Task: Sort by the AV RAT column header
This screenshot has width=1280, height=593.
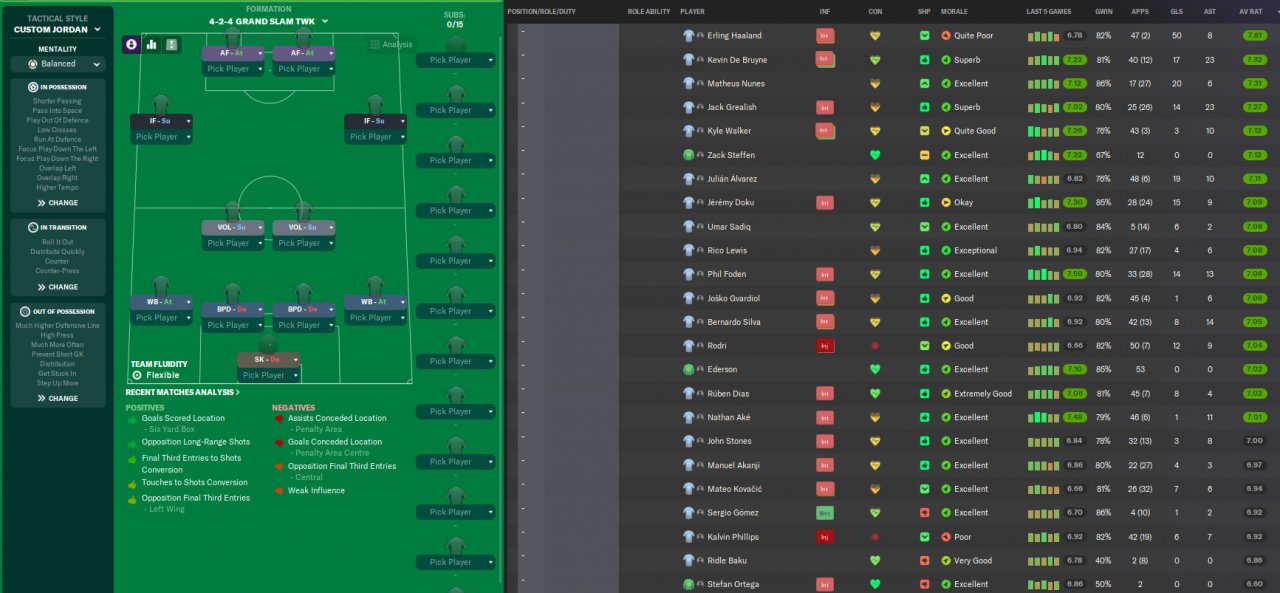Action: tap(1251, 11)
